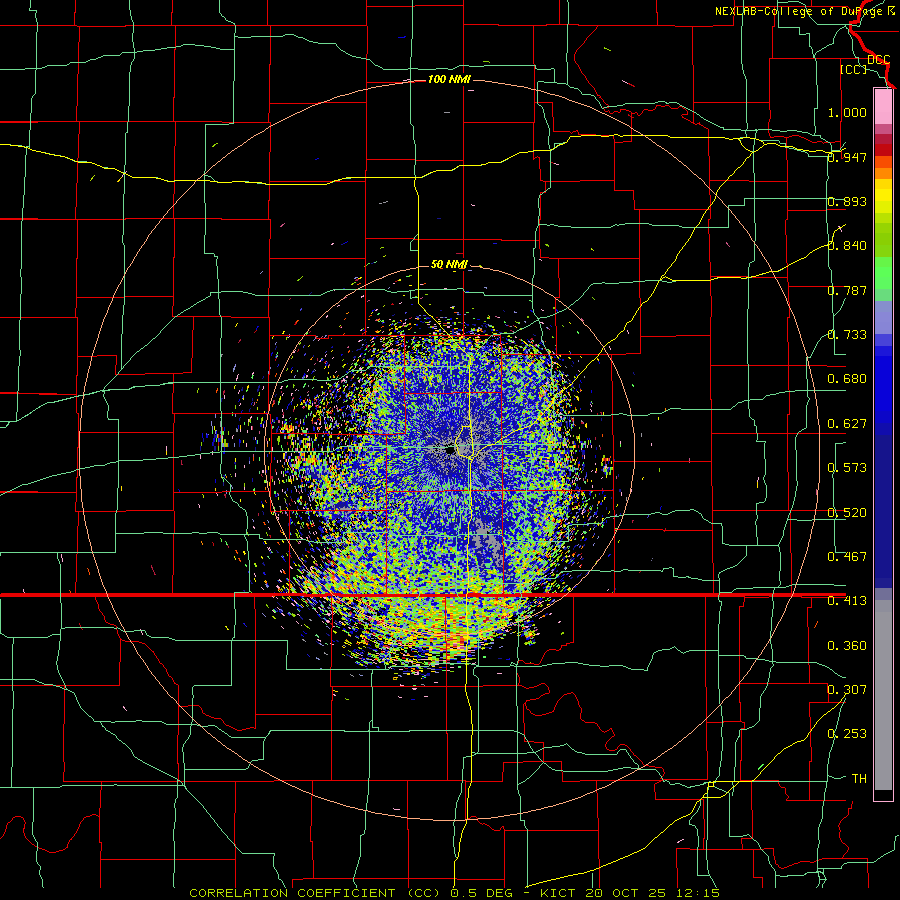Click the 0.733 legend value
The image size is (900, 900).
point(847,335)
